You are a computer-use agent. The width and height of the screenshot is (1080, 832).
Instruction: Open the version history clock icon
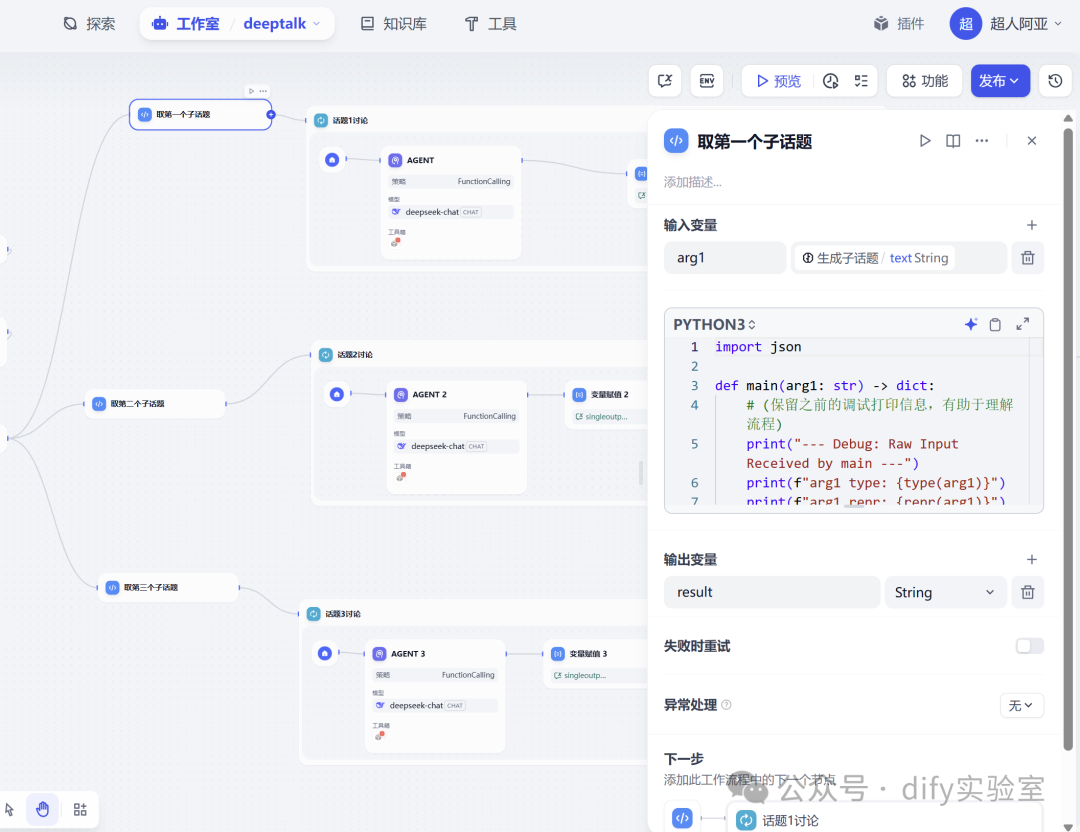pos(1055,81)
